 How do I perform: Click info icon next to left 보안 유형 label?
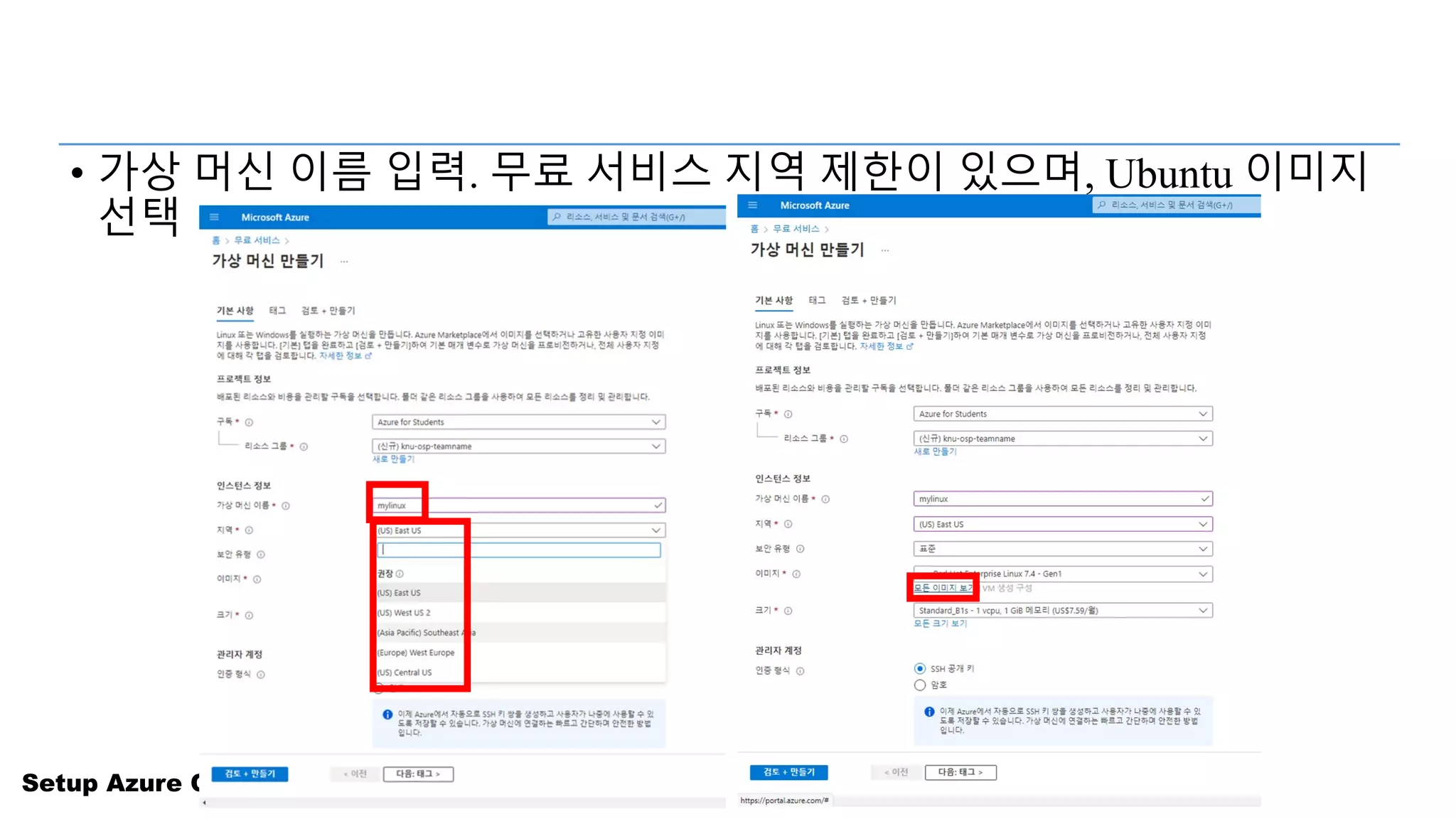(261, 555)
